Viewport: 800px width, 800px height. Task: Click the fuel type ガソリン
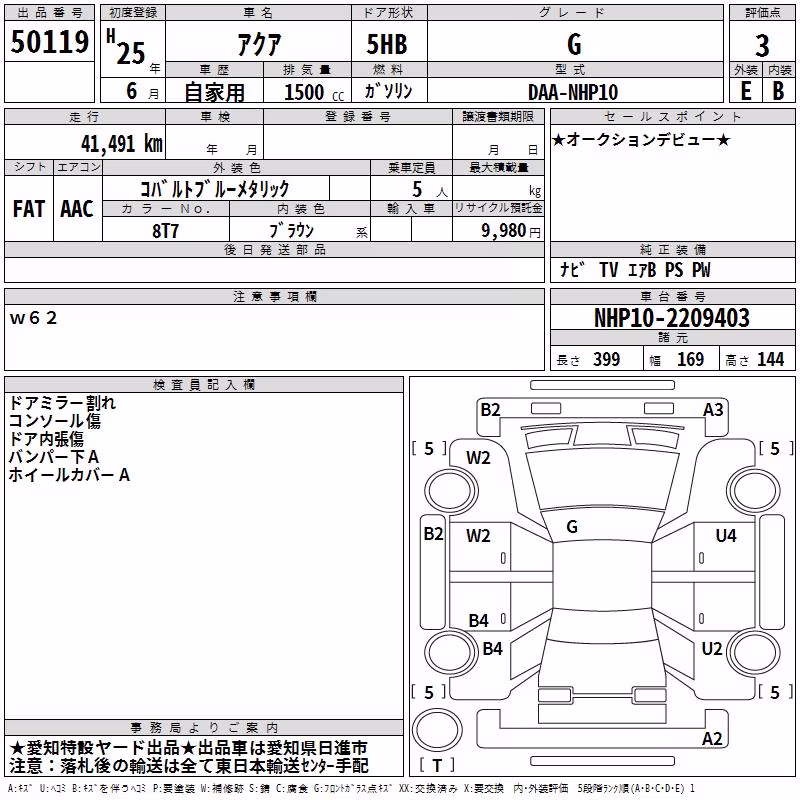pos(388,91)
